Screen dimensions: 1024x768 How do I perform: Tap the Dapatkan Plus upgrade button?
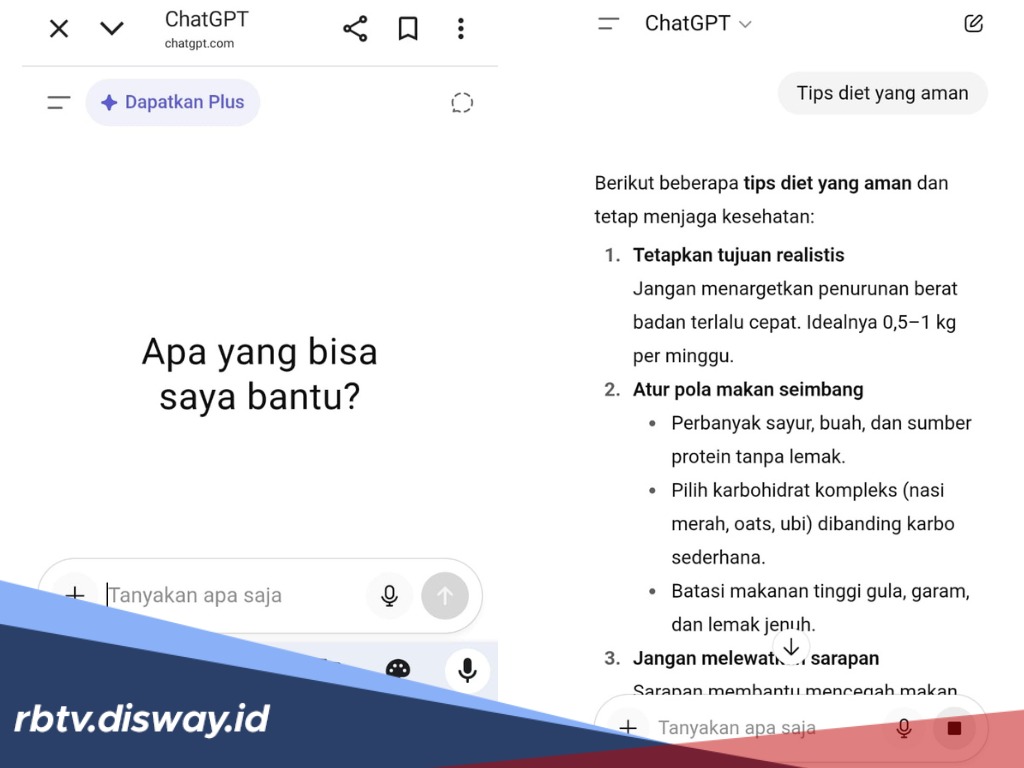(x=172, y=102)
